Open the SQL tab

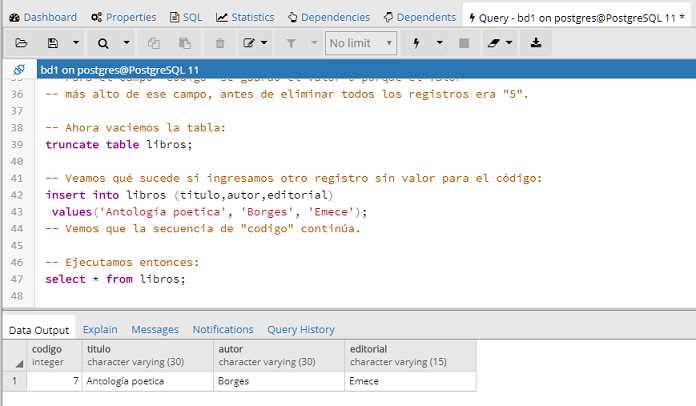[x=186, y=17]
